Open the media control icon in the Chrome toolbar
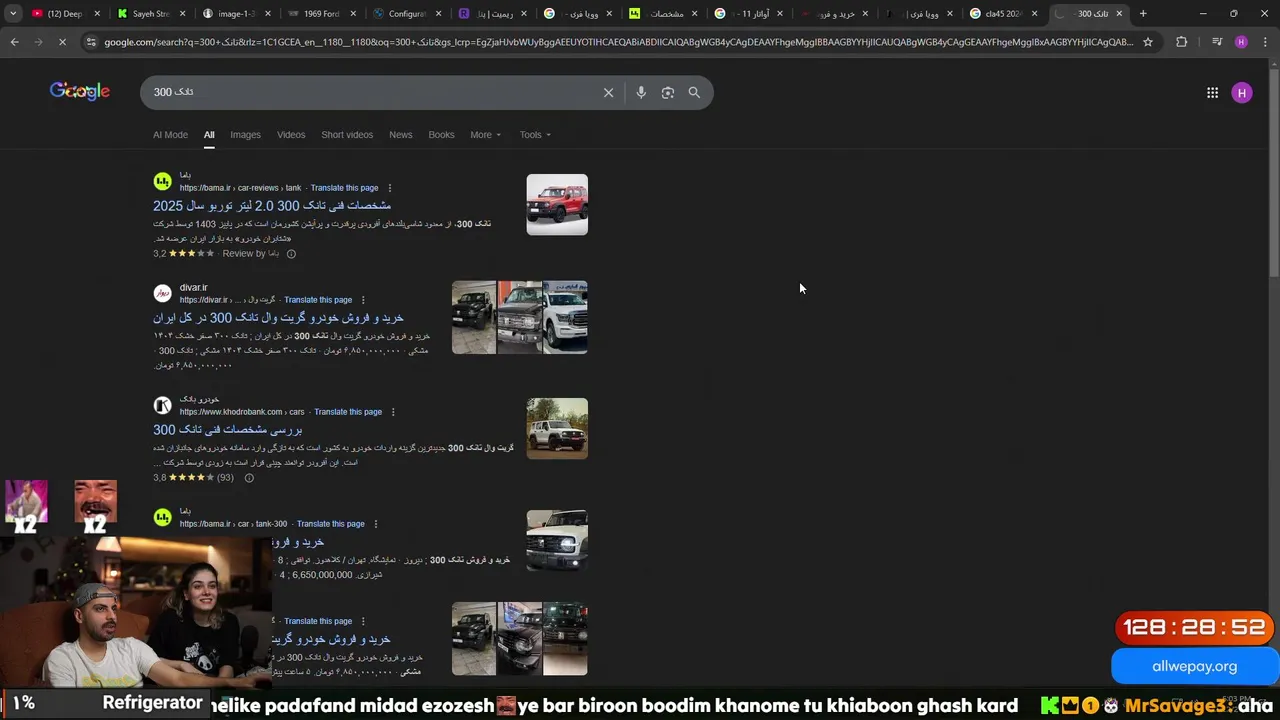This screenshot has height=720, width=1280. (1217, 42)
